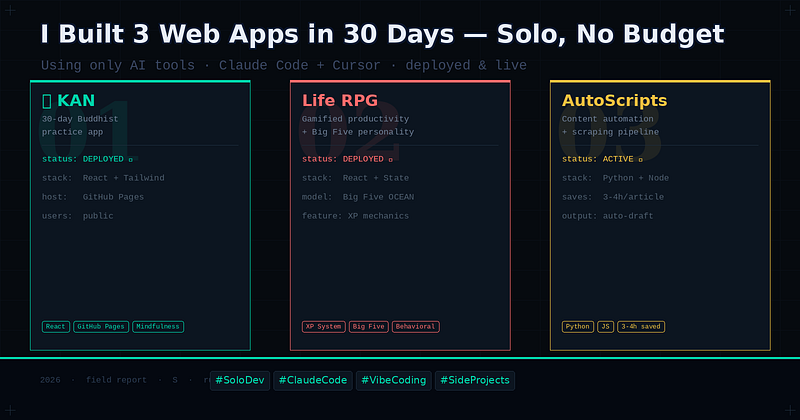Click the box icon left of KAN

pyautogui.click(x=46, y=101)
